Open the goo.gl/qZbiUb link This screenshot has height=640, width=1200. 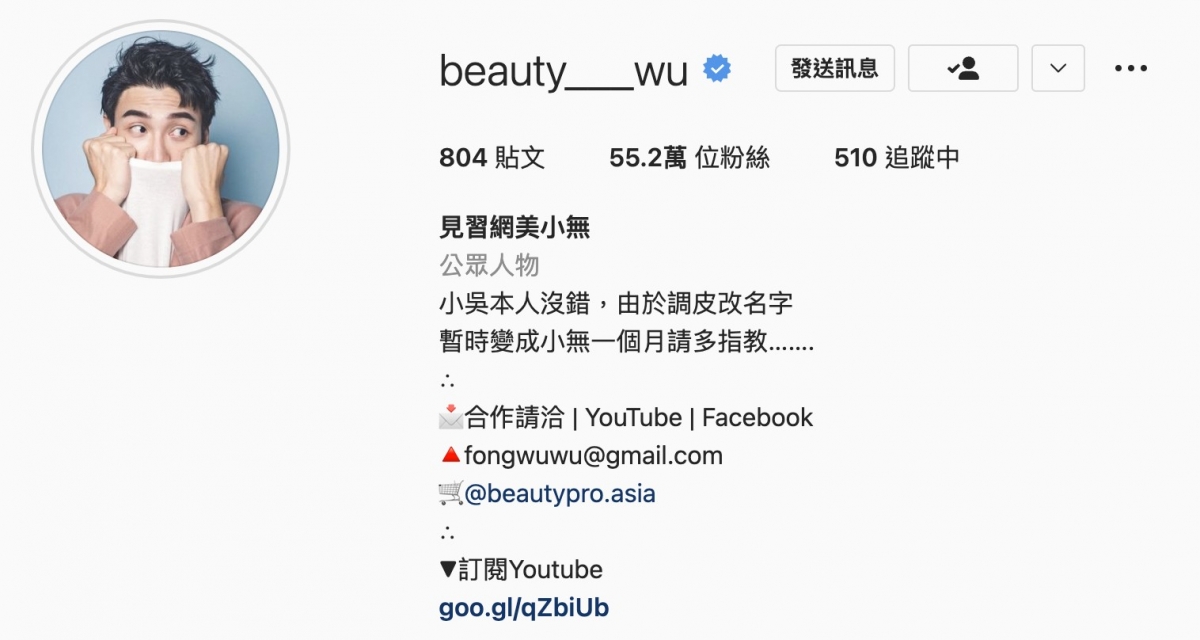pos(524,608)
